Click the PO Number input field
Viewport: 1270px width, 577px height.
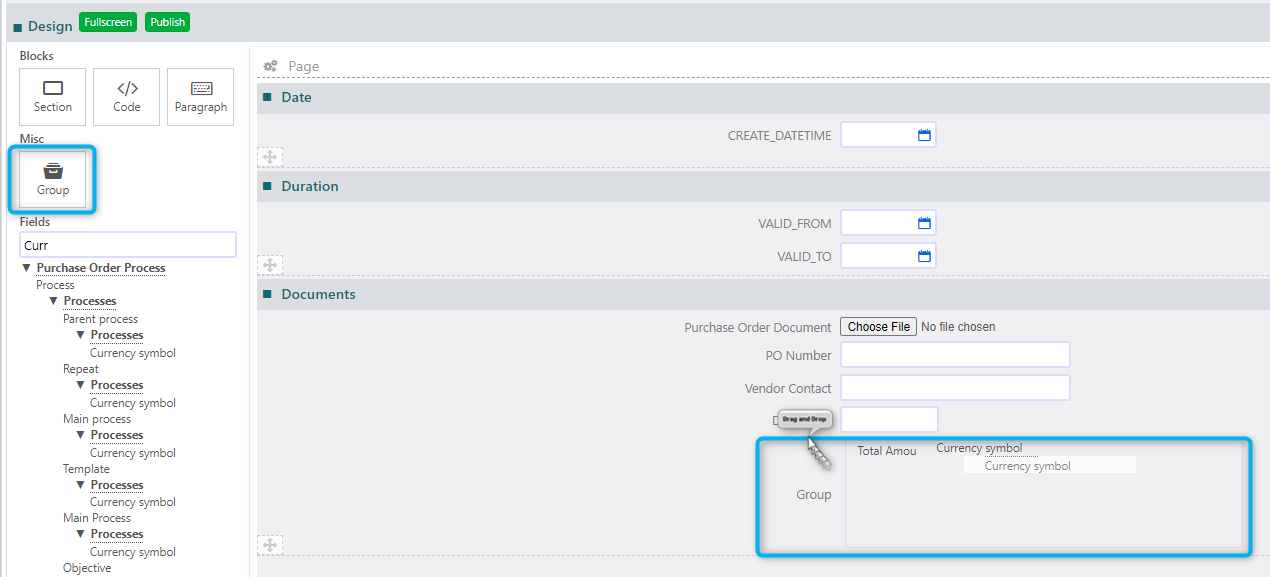[956, 355]
